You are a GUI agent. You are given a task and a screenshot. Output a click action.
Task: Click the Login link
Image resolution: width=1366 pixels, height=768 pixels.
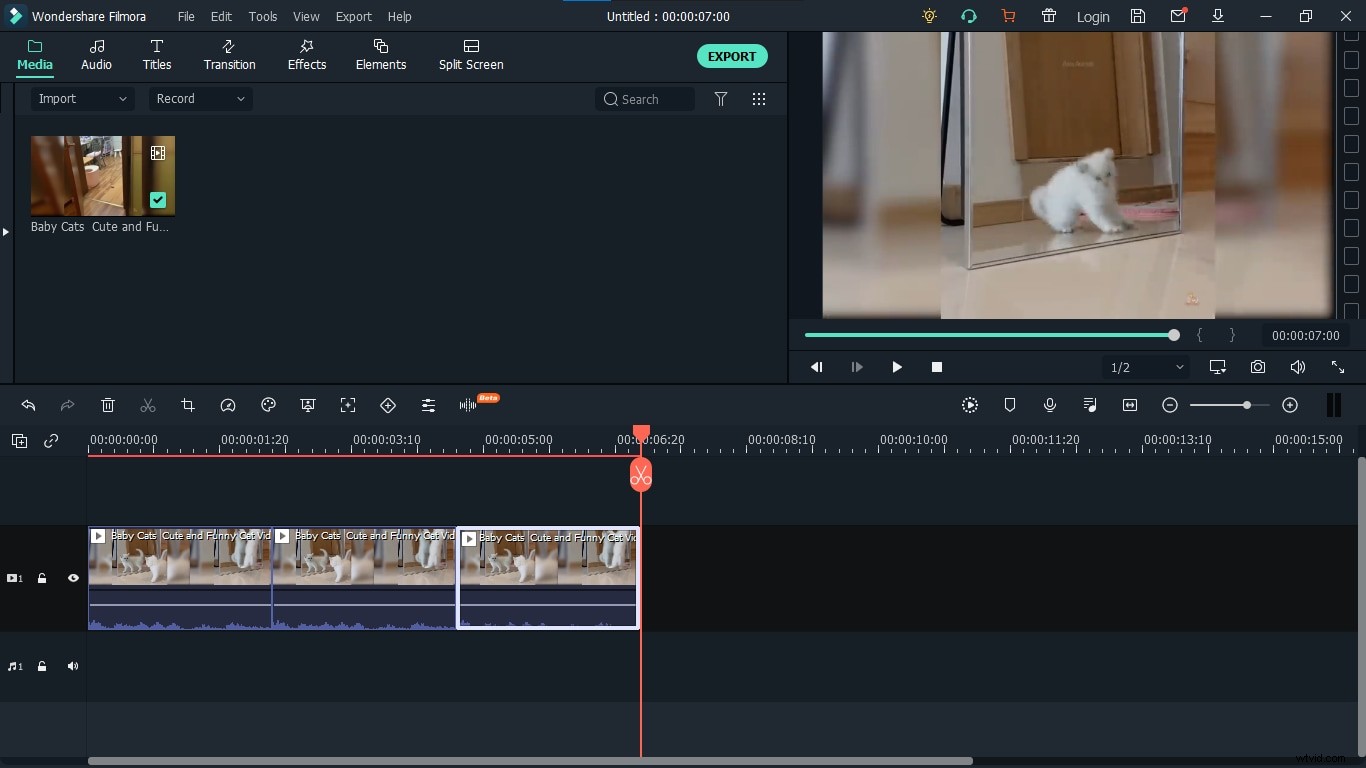[1092, 17]
